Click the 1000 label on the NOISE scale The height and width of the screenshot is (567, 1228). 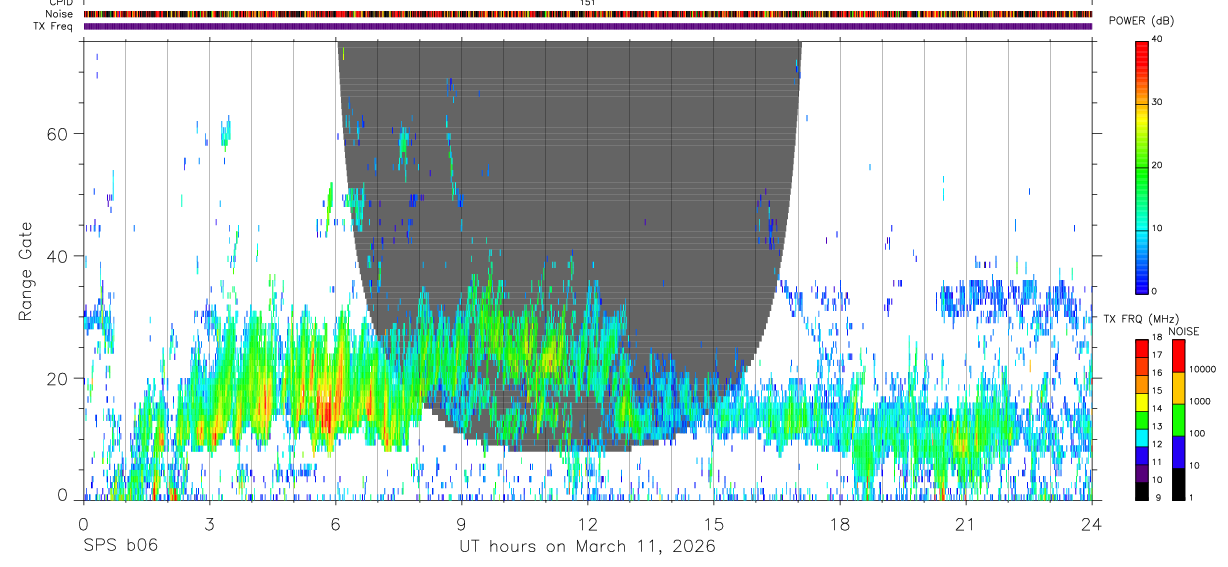click(1200, 401)
